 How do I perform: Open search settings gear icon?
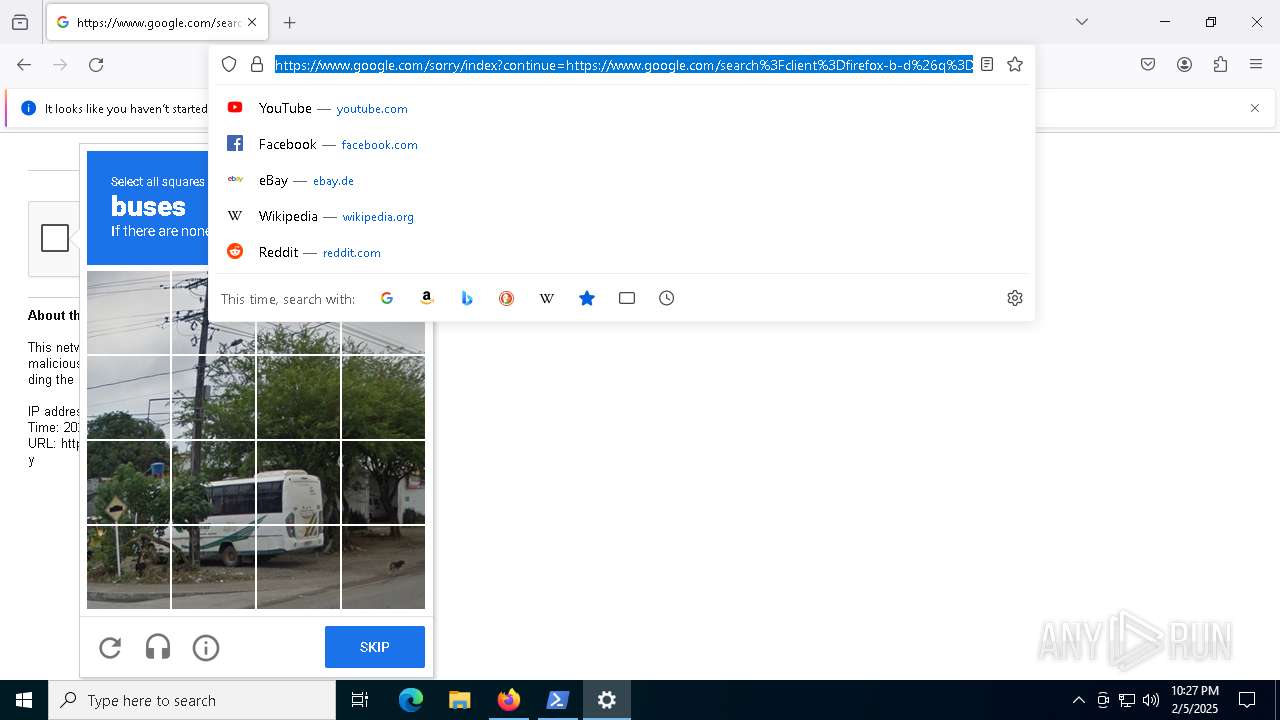click(1015, 298)
